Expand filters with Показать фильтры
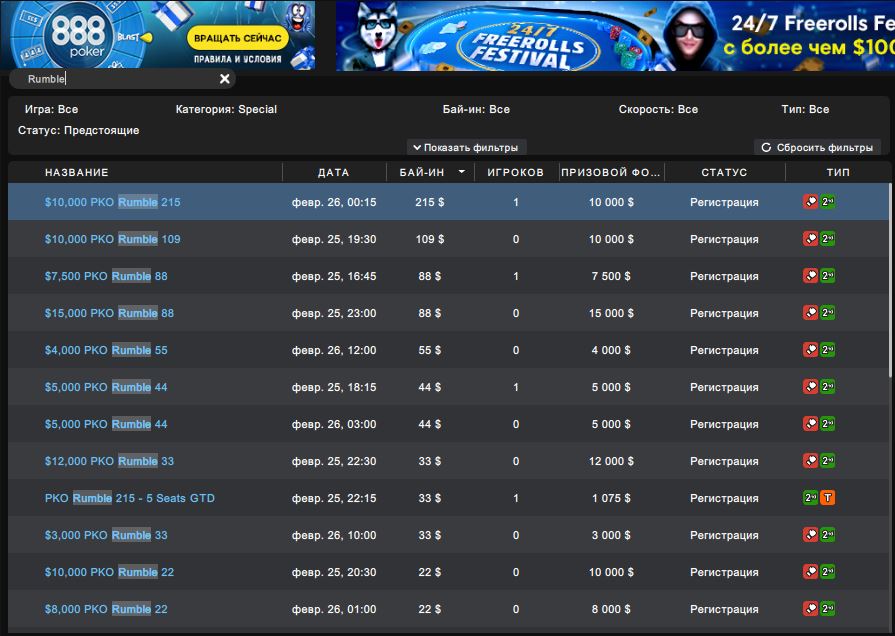 [x=466, y=147]
